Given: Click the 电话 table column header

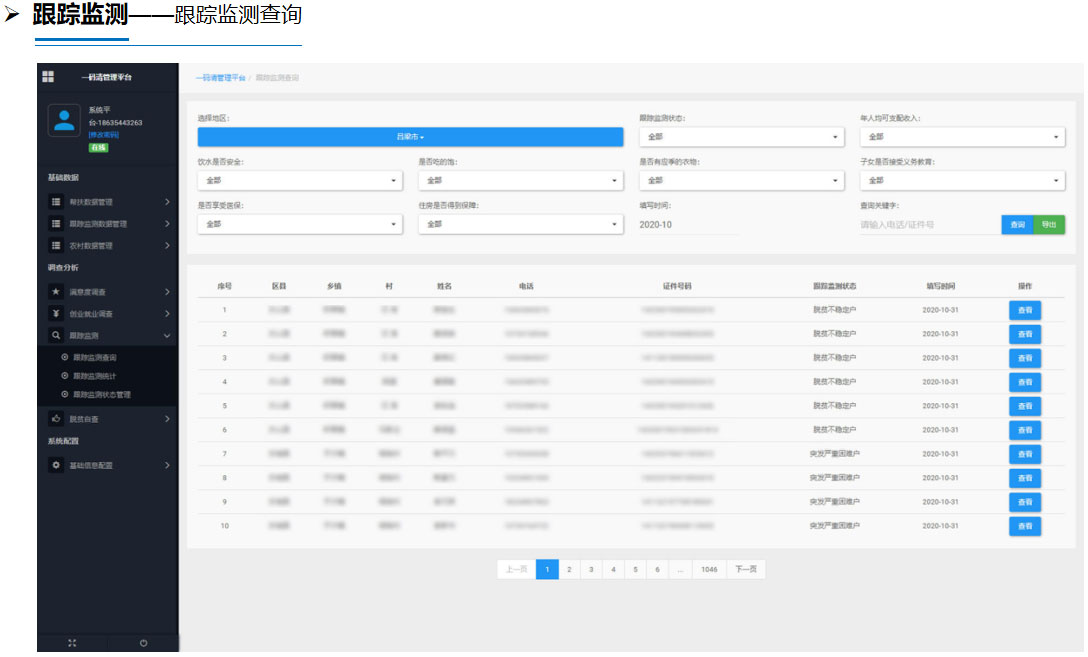Looking at the screenshot, I should point(526,286).
